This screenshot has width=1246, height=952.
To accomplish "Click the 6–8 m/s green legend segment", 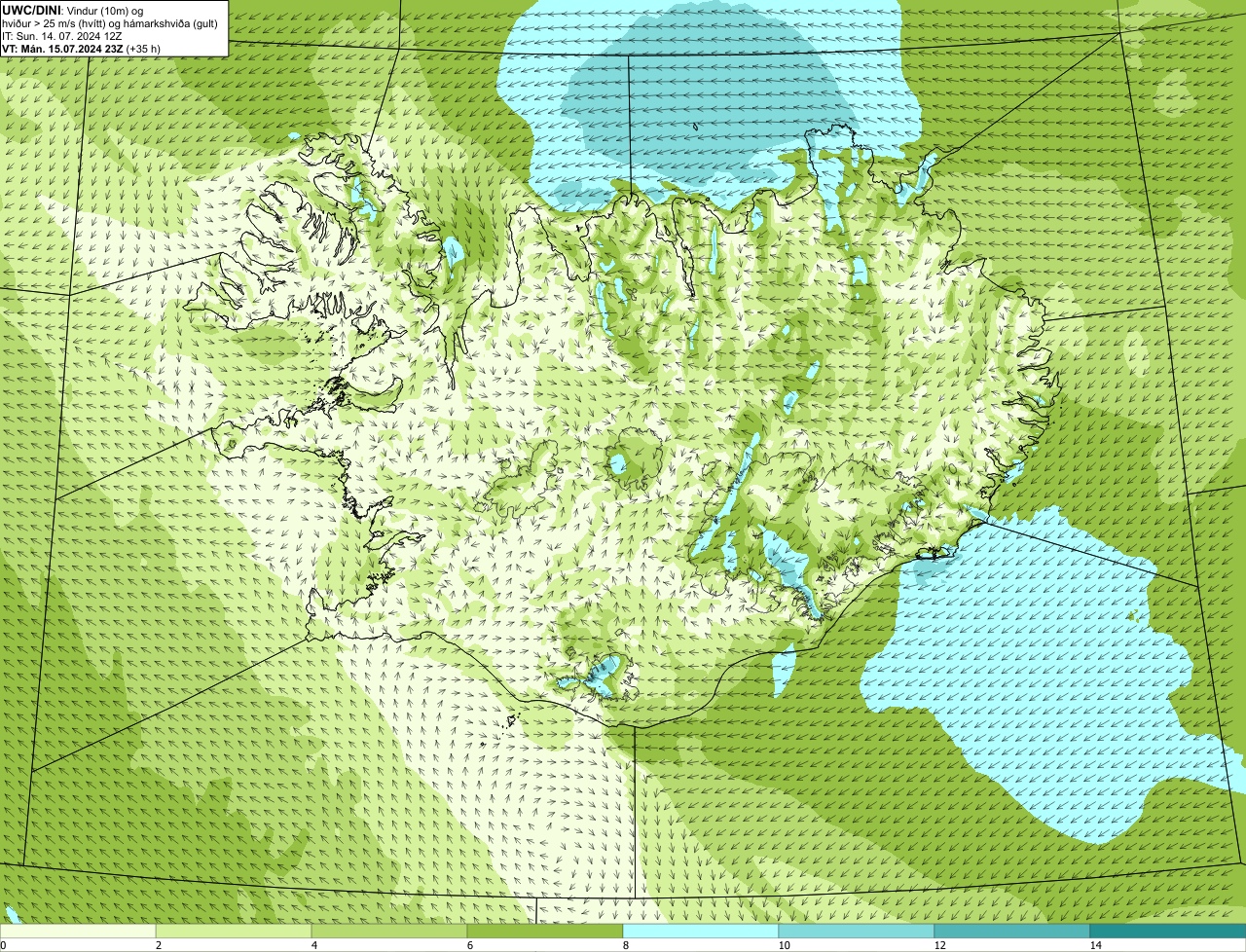I will (545, 931).
